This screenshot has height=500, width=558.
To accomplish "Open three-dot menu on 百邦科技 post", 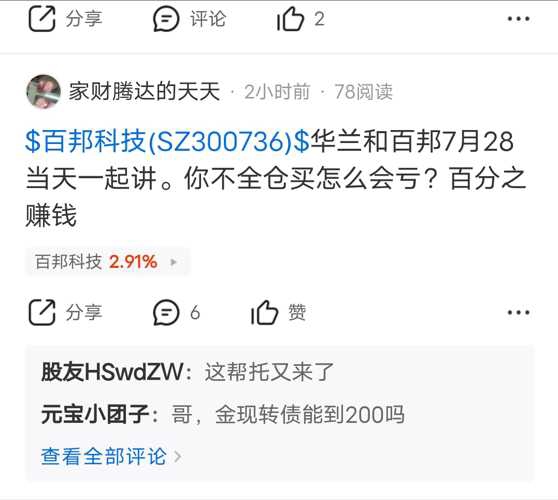I will click(518, 312).
